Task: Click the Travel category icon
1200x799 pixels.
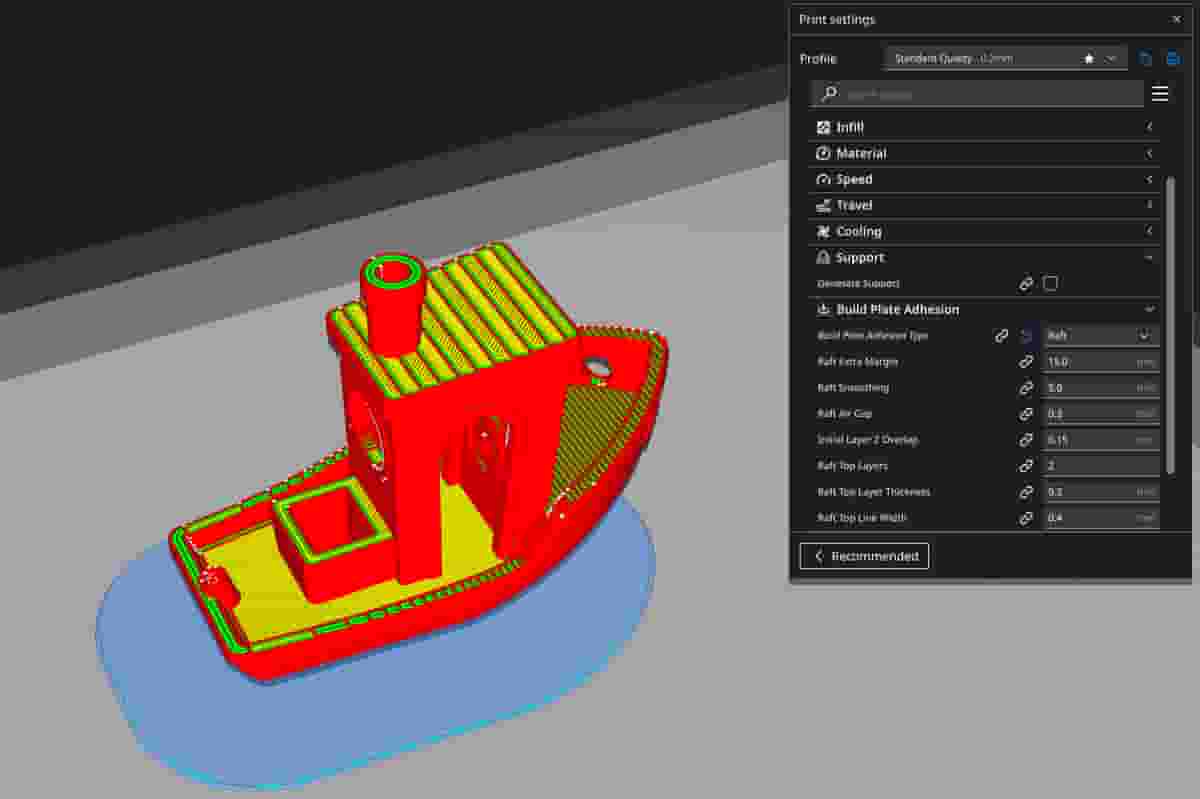Action: 823,205
